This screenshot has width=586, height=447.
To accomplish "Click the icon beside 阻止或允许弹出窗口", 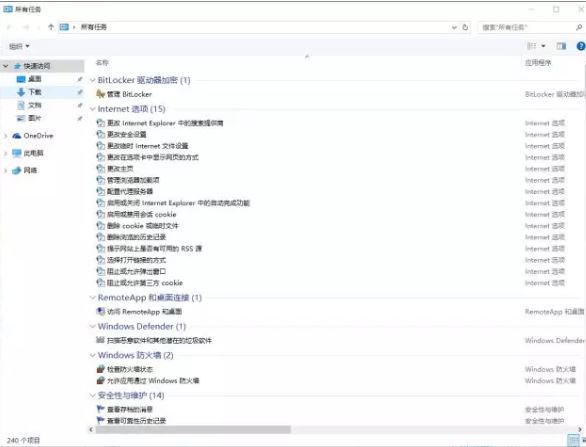I will 101,271.
